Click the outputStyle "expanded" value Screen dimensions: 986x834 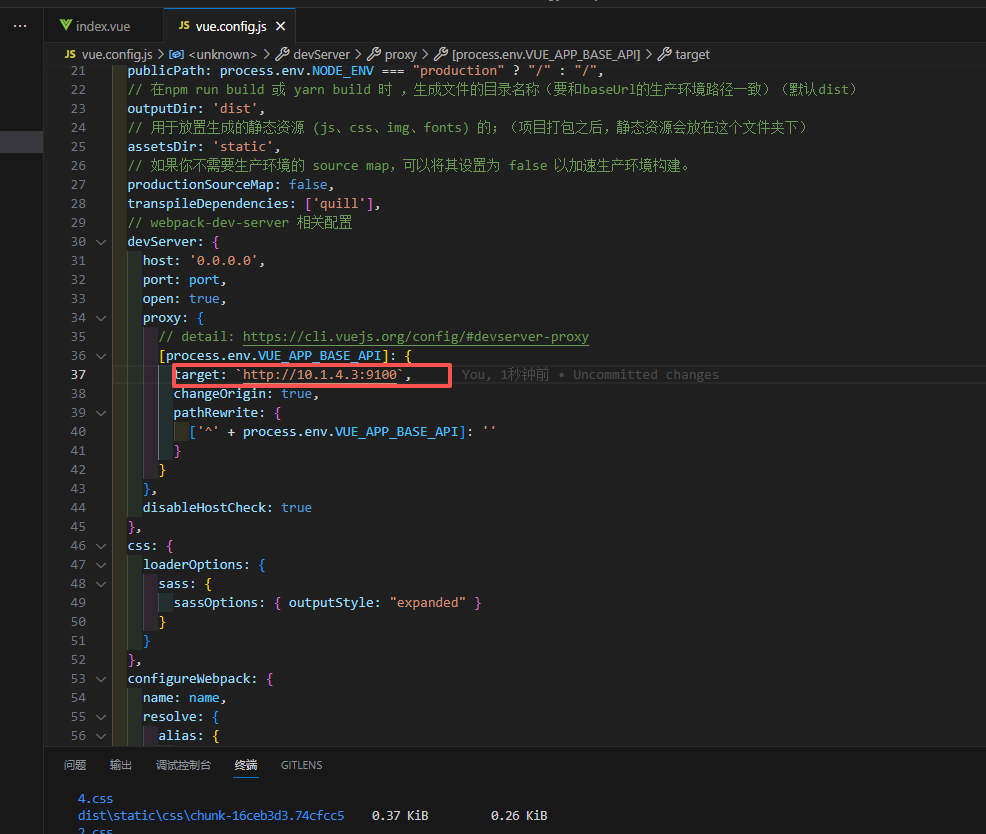point(428,603)
